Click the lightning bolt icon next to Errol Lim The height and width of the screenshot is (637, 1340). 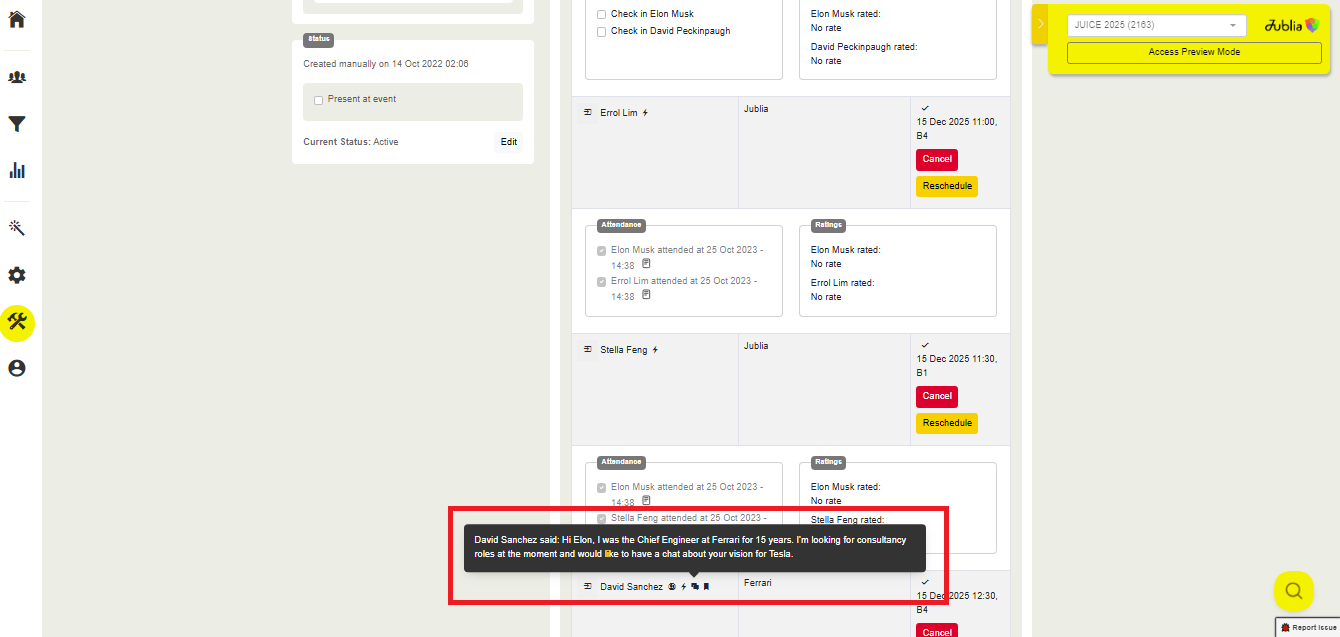pyautogui.click(x=645, y=113)
